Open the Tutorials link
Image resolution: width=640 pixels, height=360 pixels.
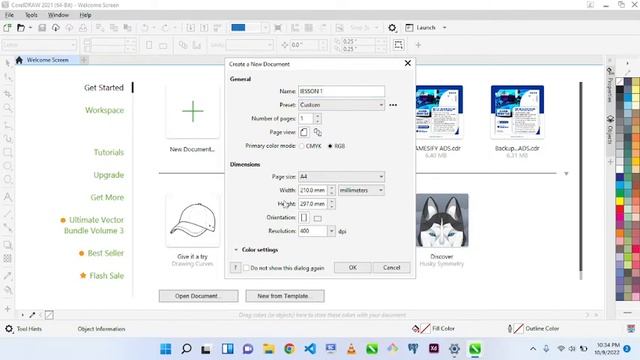109,152
